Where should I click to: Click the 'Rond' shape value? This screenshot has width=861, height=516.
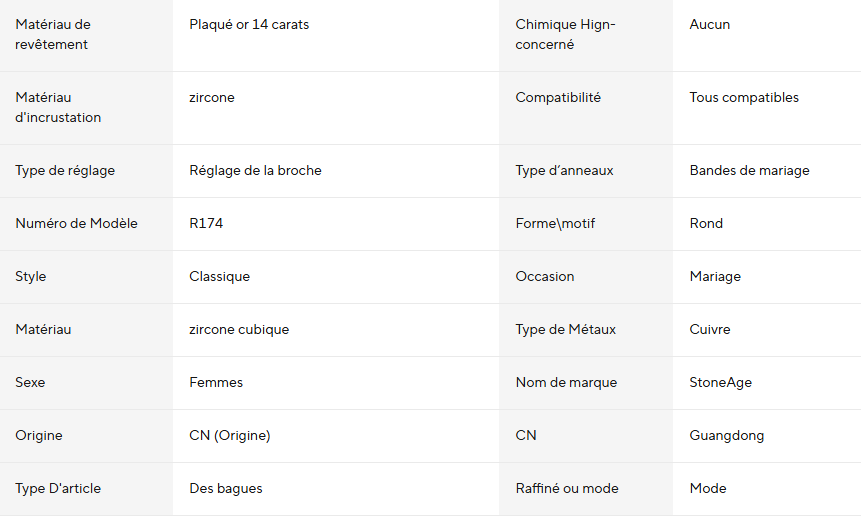pyautogui.click(x=706, y=224)
